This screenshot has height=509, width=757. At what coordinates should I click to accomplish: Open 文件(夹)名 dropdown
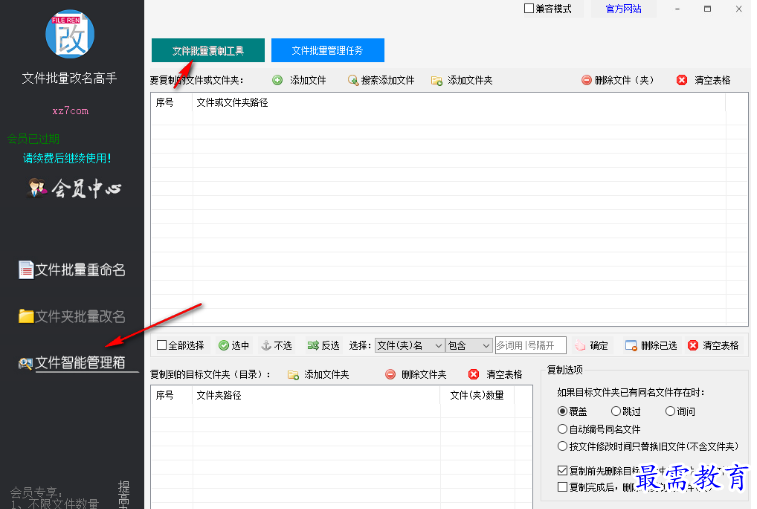point(409,345)
